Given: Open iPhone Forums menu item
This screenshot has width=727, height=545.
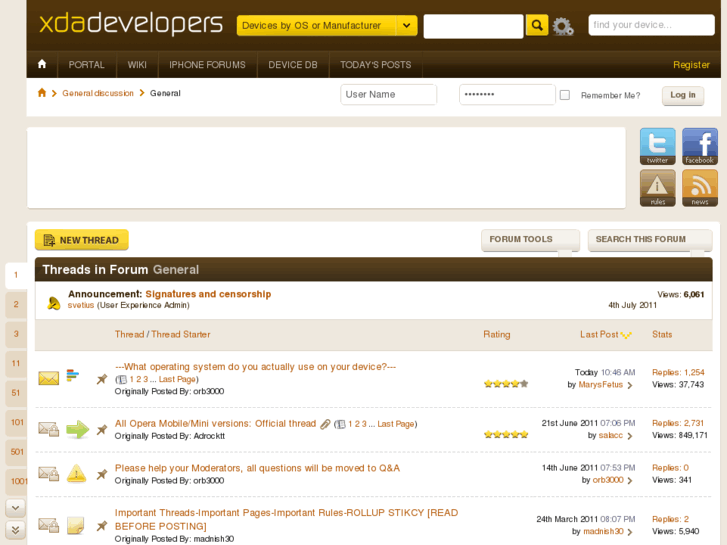Looking at the screenshot, I should (x=207, y=64).
